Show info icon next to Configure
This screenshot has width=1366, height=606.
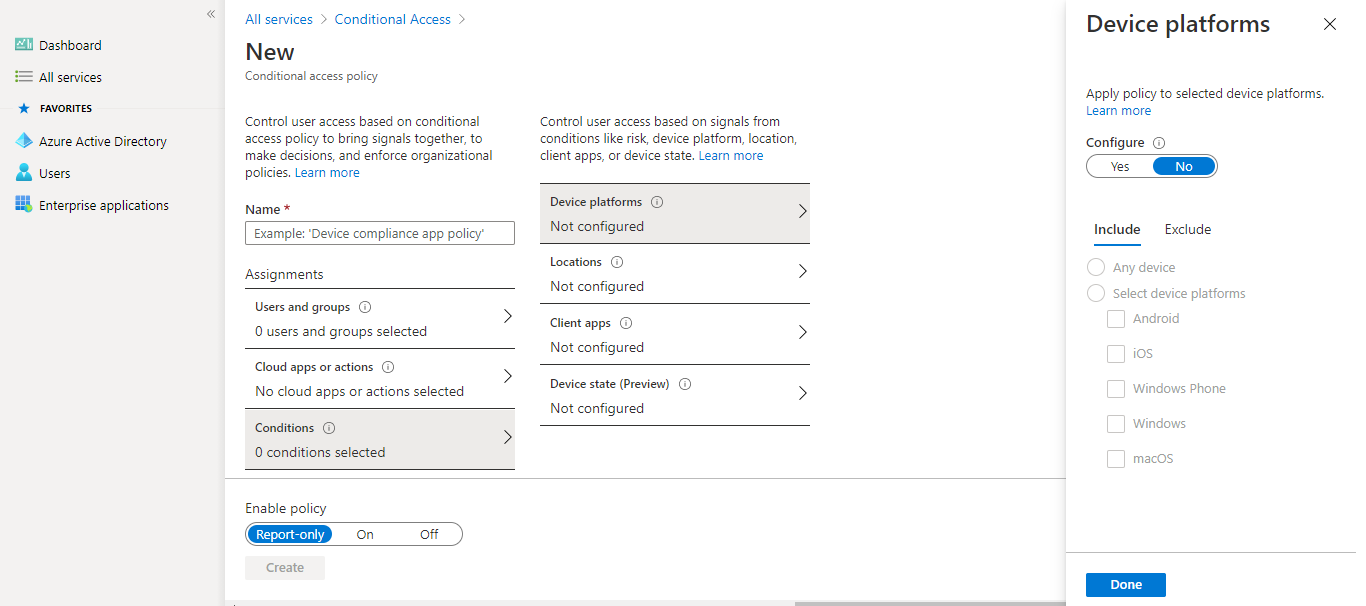click(1159, 143)
